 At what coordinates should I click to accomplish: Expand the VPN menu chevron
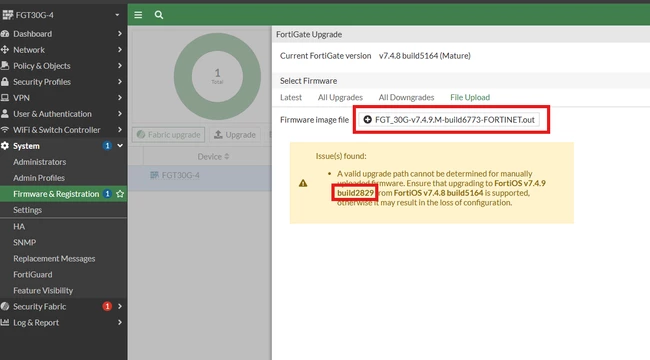click(120, 98)
